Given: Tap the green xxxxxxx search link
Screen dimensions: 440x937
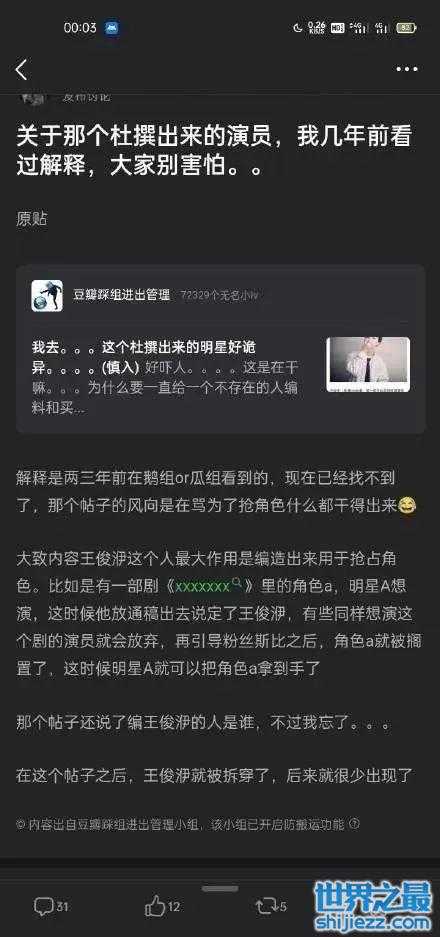Looking at the screenshot, I should tap(203, 586).
